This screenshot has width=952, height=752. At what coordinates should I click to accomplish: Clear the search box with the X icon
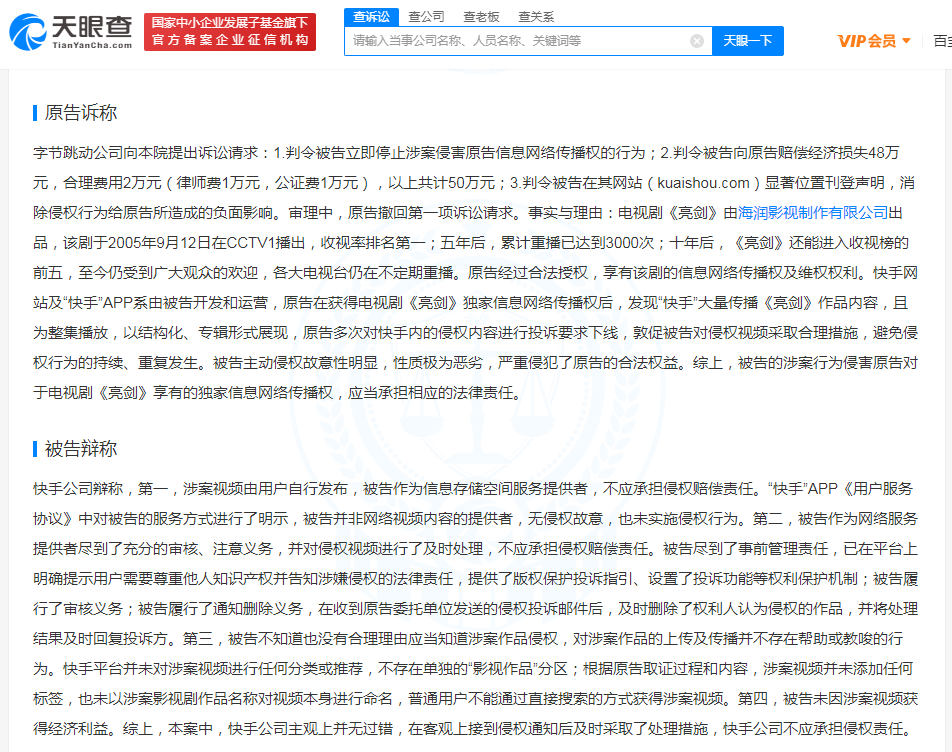pyautogui.click(x=697, y=41)
